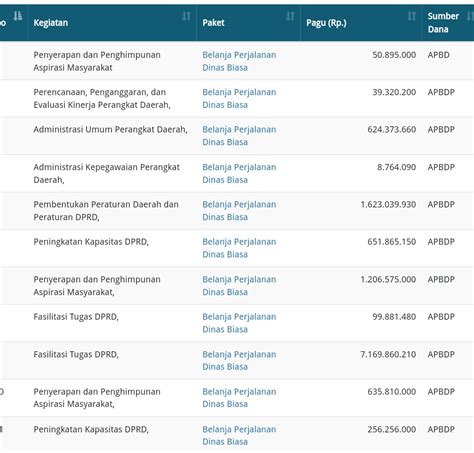The image size is (474, 453).
Task: Select 'Peningkatan Kapasitas DPRD,' cell with 256.256.000
Action: [x=112, y=435]
